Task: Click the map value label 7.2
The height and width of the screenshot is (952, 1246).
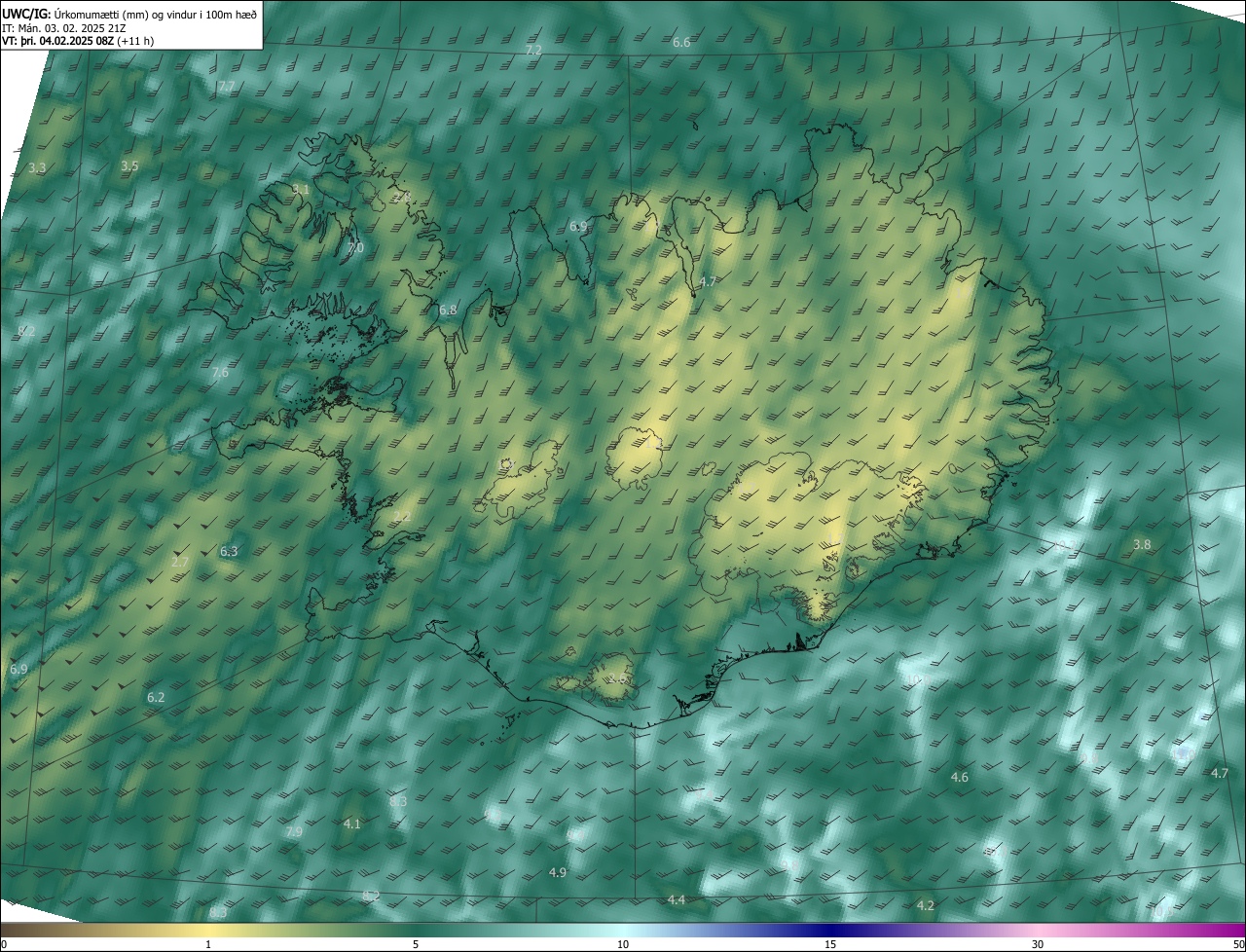Action: point(533,50)
